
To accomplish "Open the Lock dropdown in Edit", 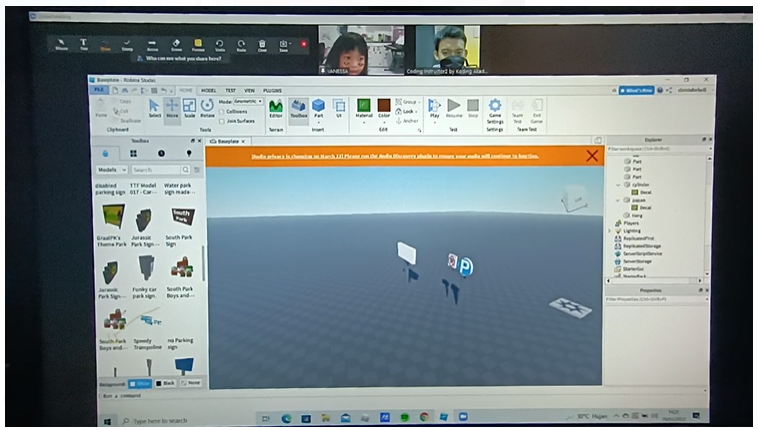I will coord(407,111).
